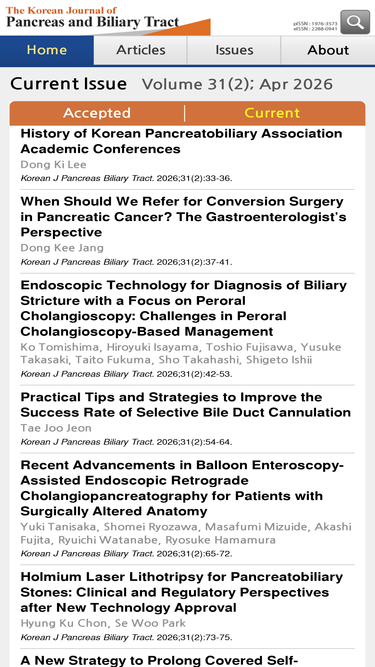
Task: Click author name Dong Ki Lee
Action: (53, 165)
